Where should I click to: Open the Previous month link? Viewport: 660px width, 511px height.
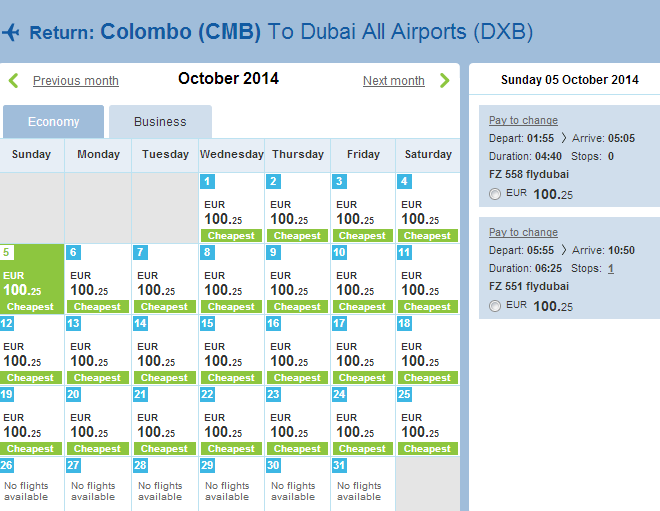click(x=76, y=80)
